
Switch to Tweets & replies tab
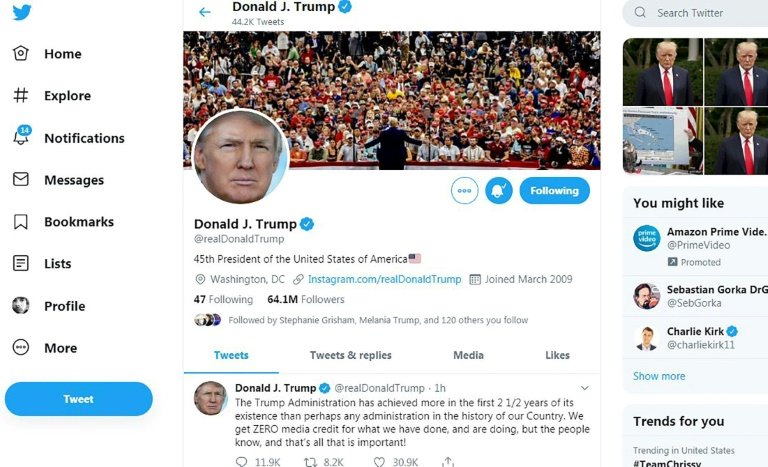point(351,355)
